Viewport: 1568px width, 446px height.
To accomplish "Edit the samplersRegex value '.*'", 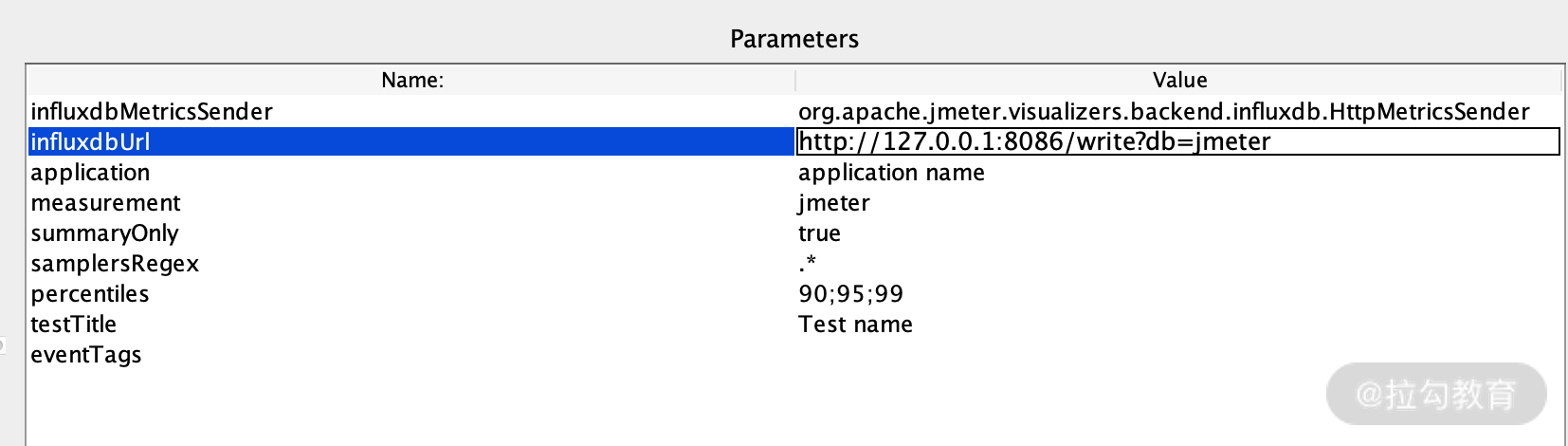I will (808, 264).
